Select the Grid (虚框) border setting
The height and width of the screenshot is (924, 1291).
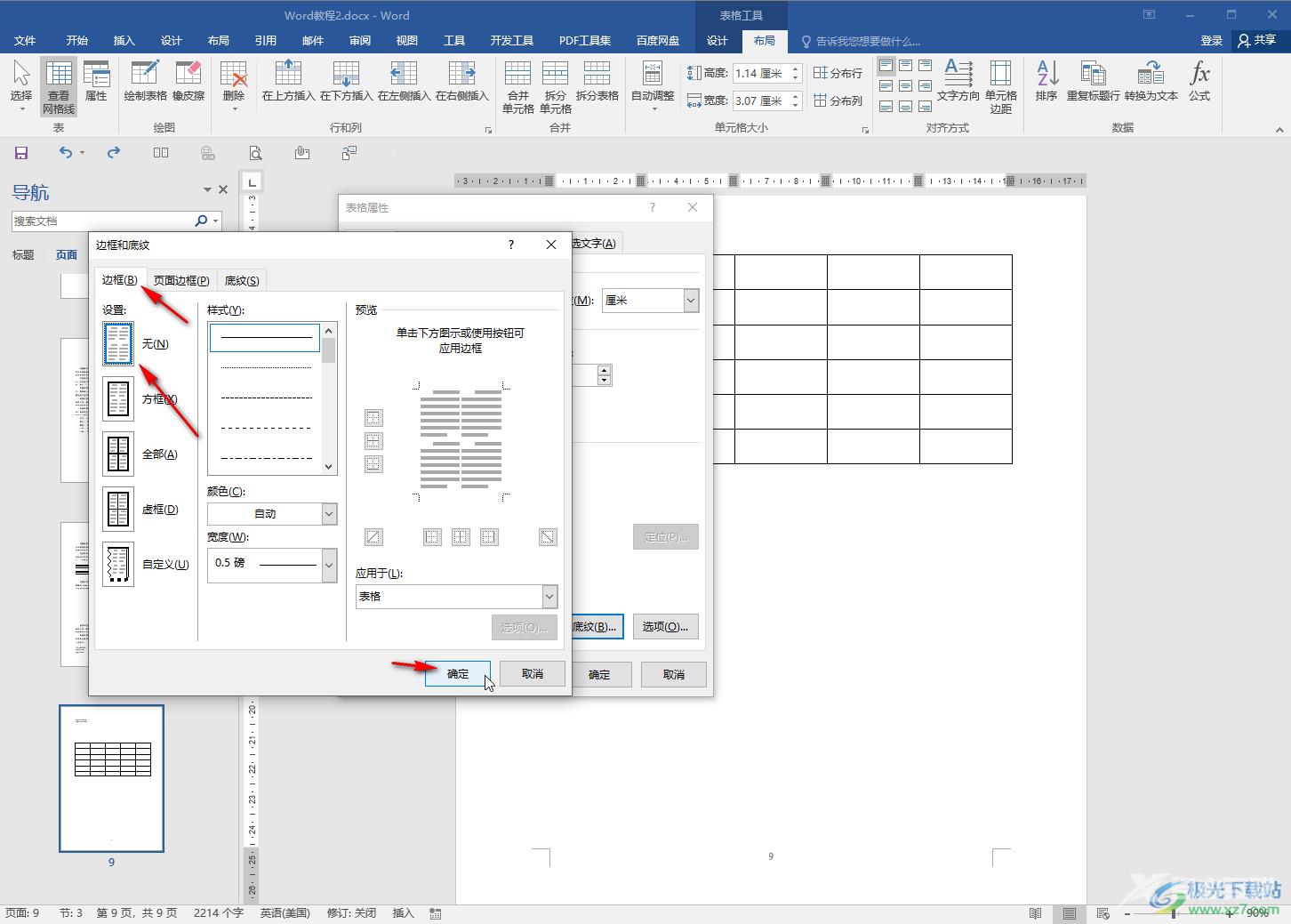118,509
